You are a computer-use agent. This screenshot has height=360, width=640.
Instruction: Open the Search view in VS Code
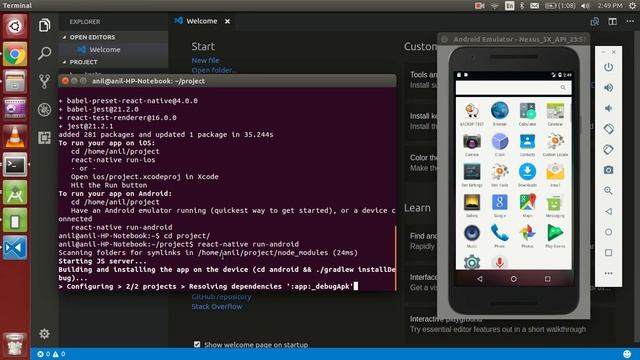click(x=44, y=53)
